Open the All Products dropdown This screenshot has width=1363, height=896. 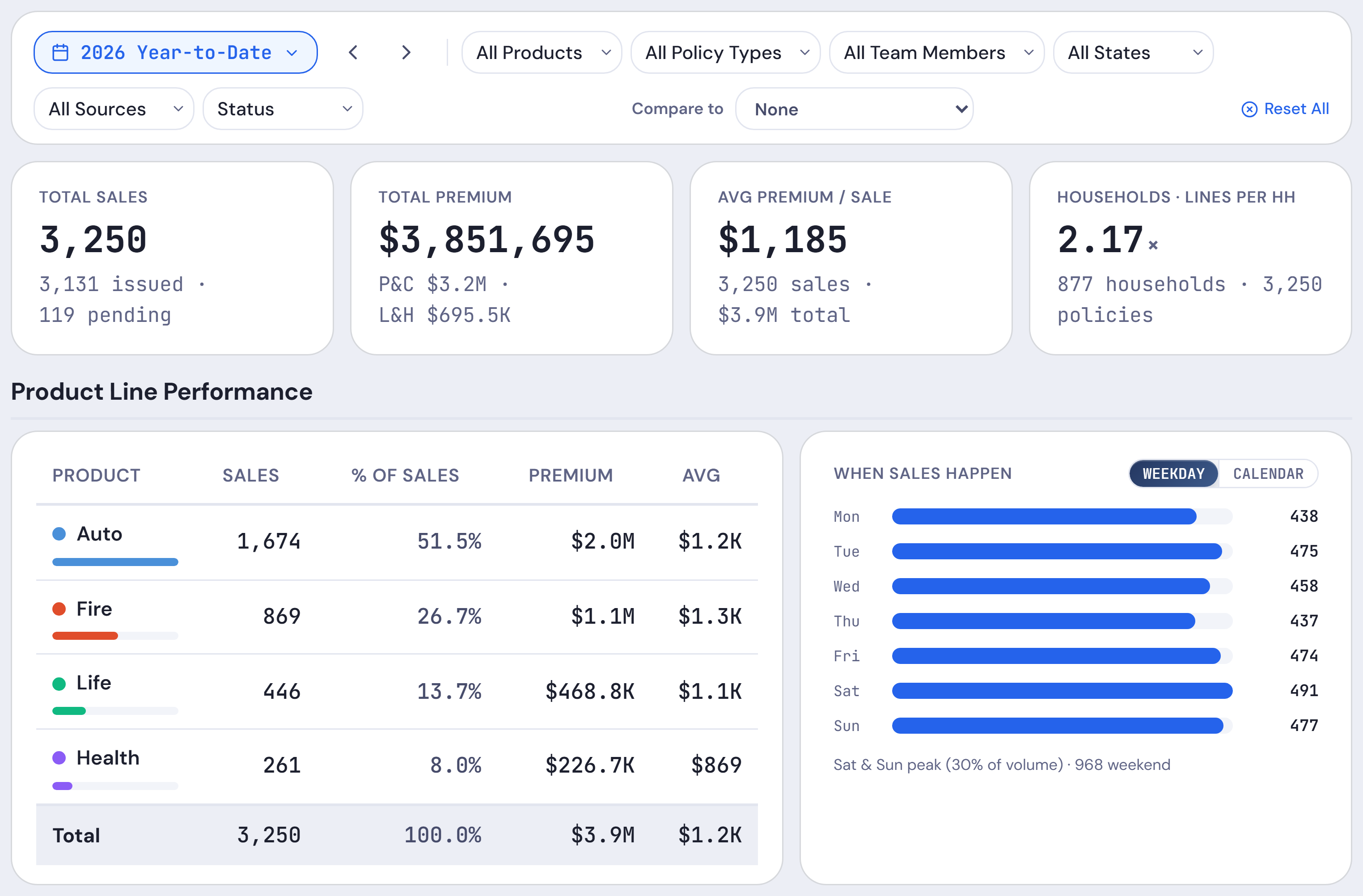click(541, 53)
